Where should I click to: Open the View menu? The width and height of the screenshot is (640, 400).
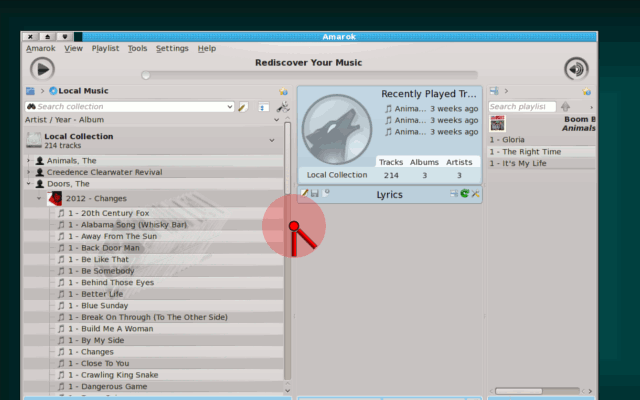(73, 48)
